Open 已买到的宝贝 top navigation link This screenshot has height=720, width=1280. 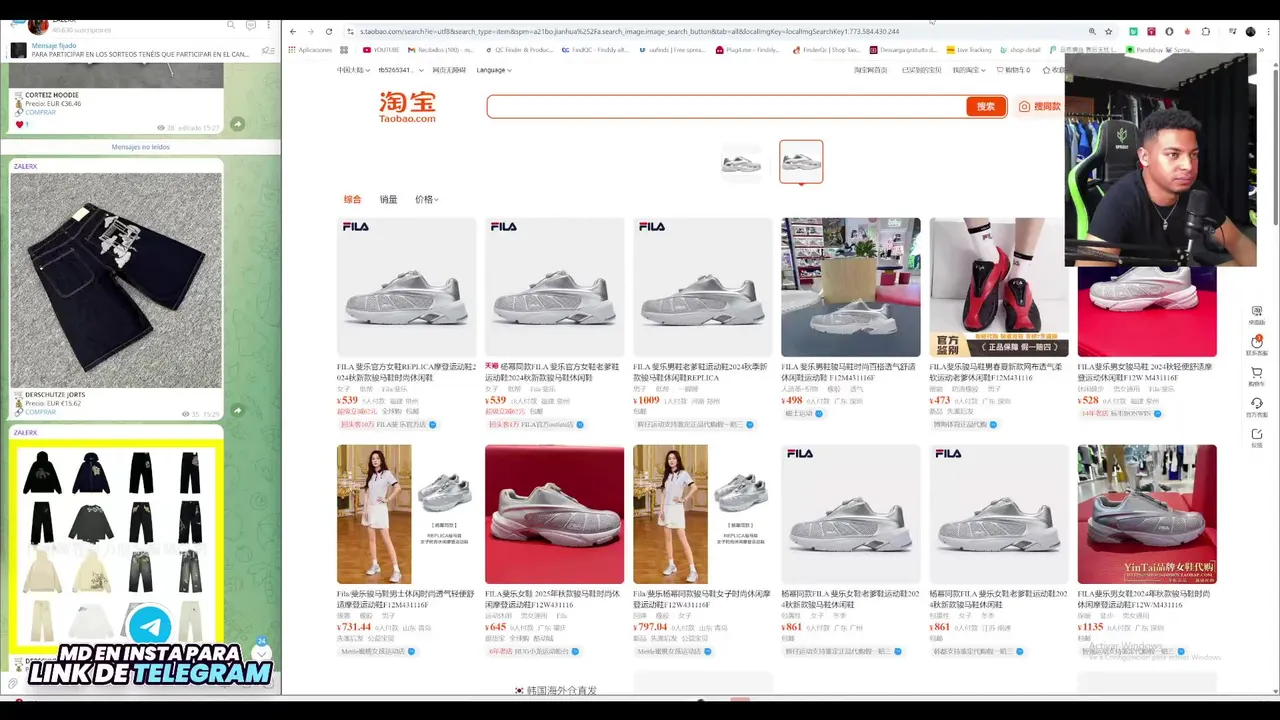(921, 70)
